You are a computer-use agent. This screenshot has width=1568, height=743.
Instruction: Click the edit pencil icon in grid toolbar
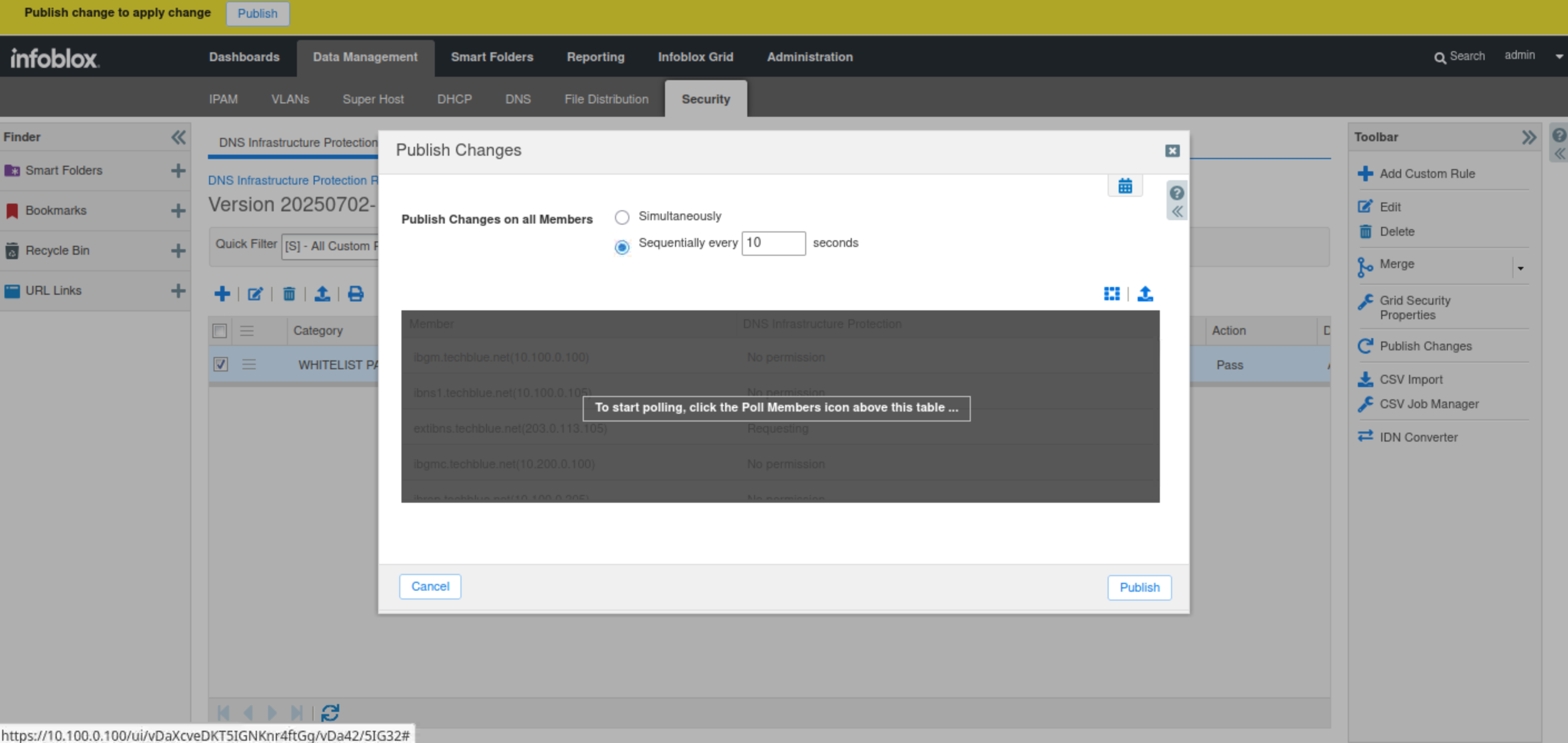255,294
